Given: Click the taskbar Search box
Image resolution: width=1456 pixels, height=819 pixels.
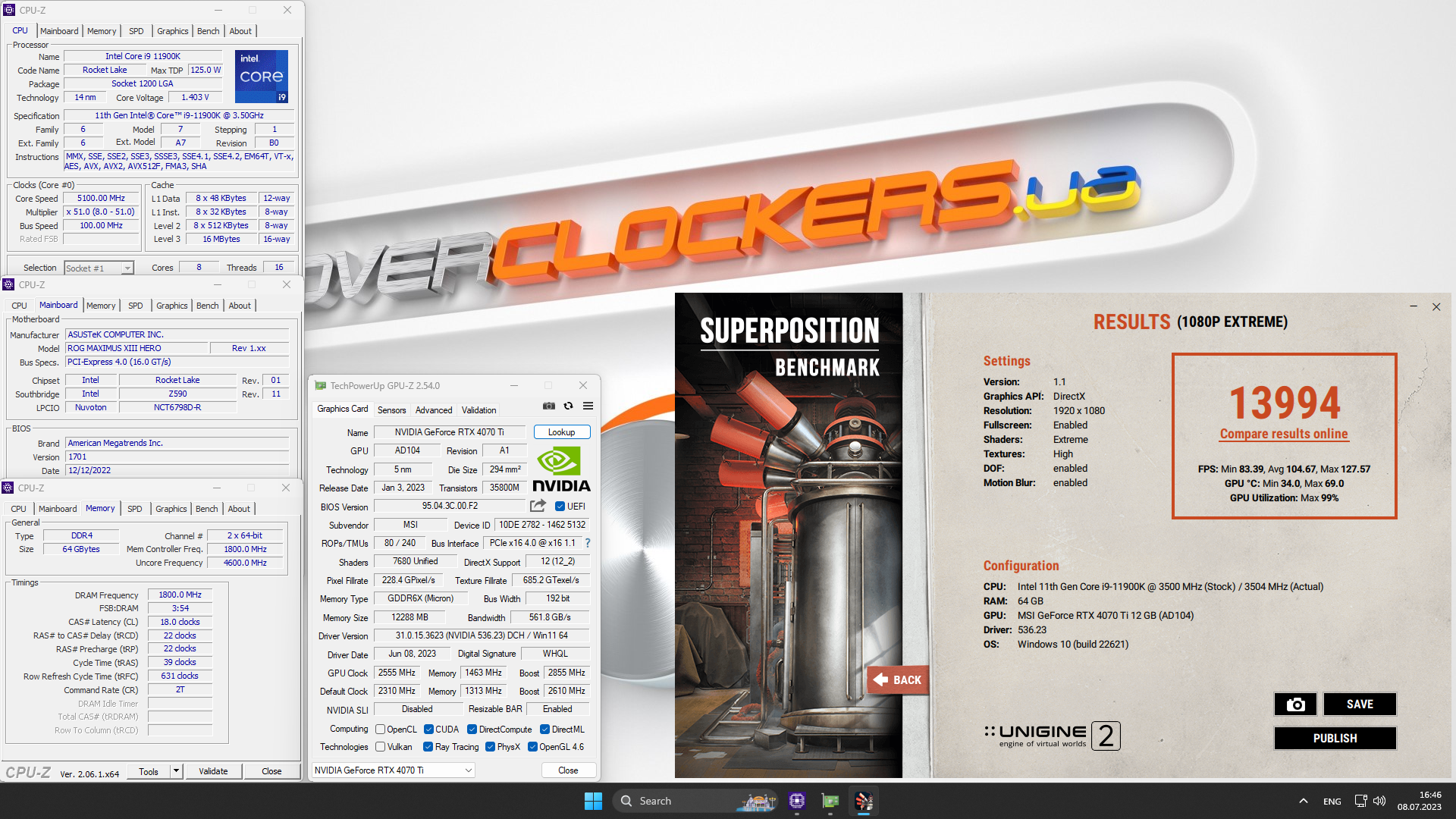Looking at the screenshot, I should pos(695,801).
